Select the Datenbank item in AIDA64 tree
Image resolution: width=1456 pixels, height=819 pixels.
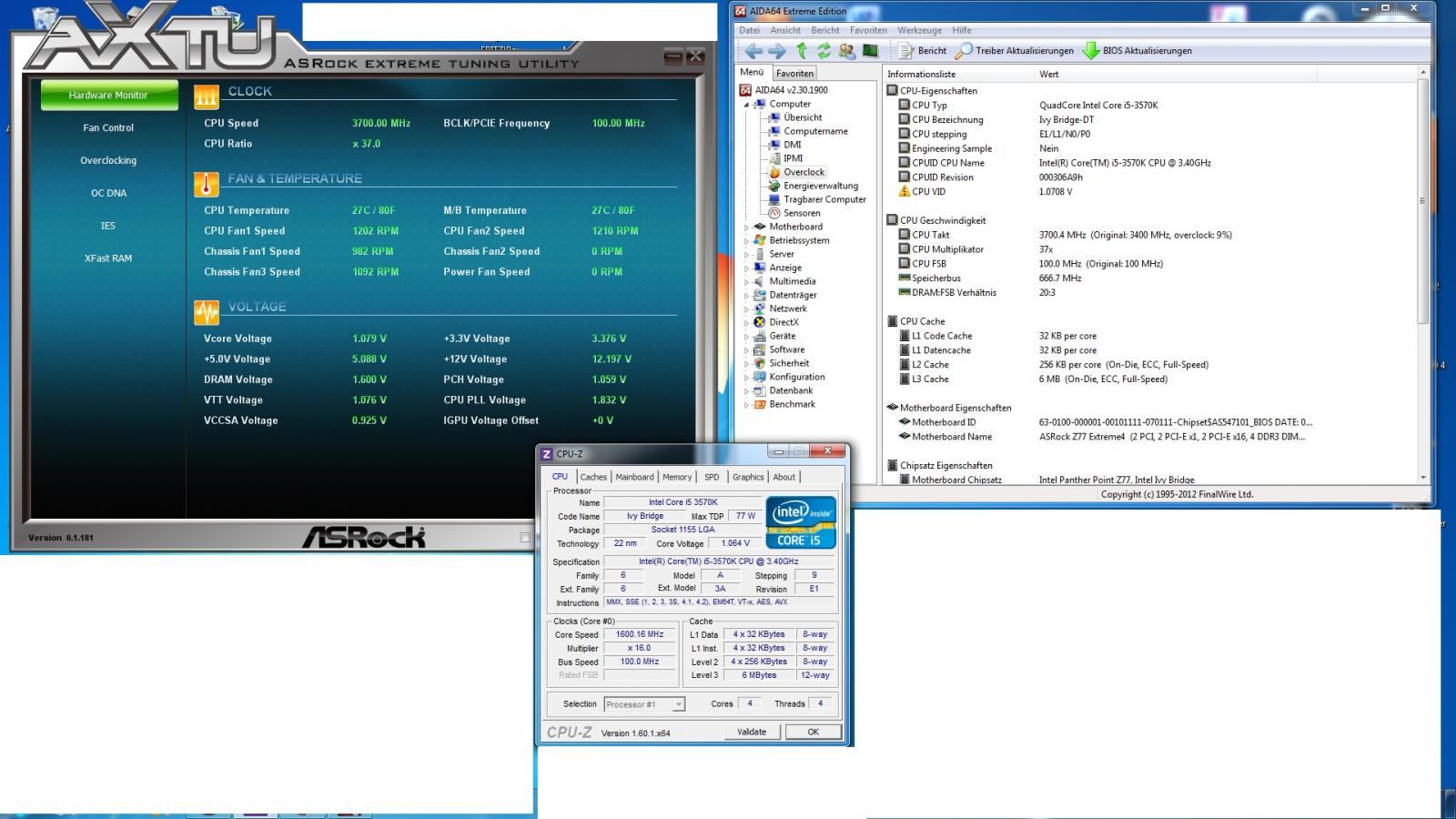click(784, 390)
